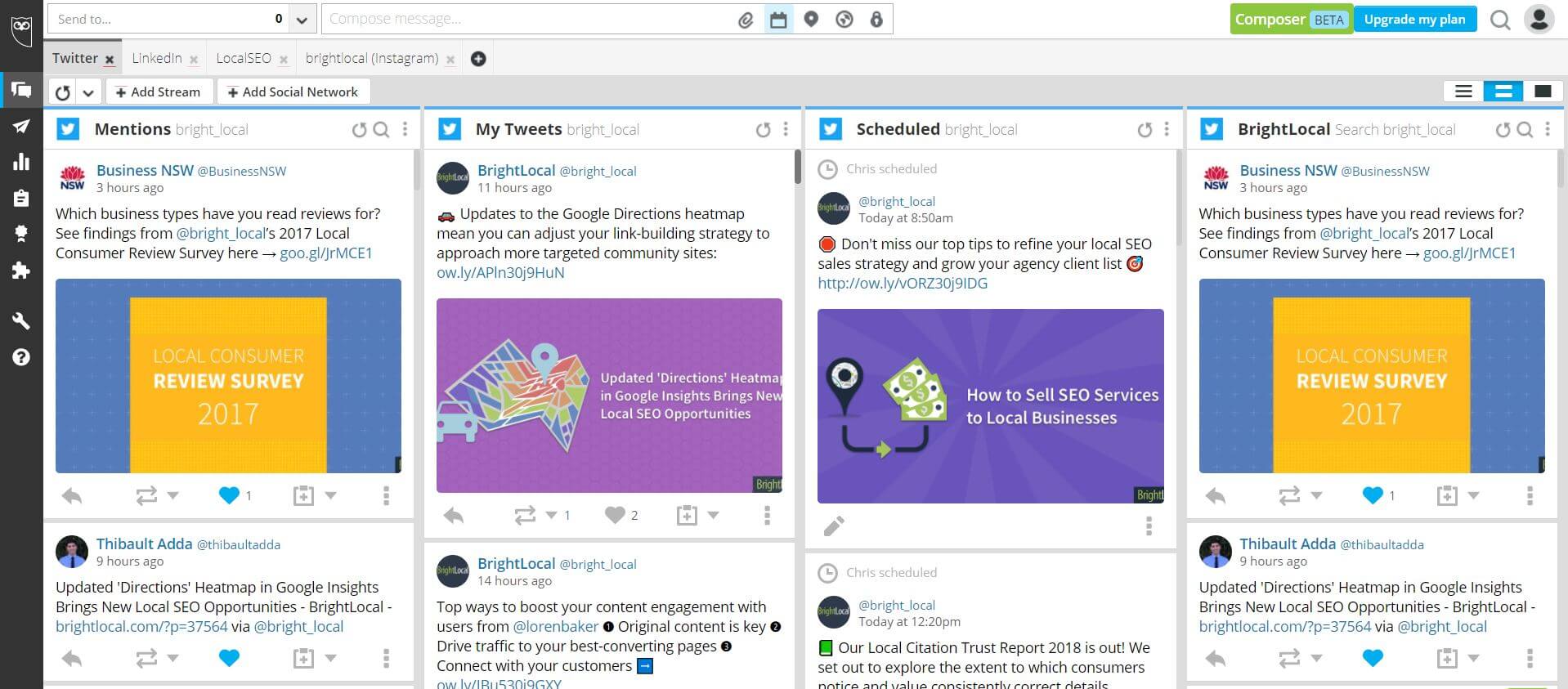The width and height of the screenshot is (1568, 689).
Task: Open retweet options arrow on Business NSW Mentions tweet
Action: click(x=172, y=495)
